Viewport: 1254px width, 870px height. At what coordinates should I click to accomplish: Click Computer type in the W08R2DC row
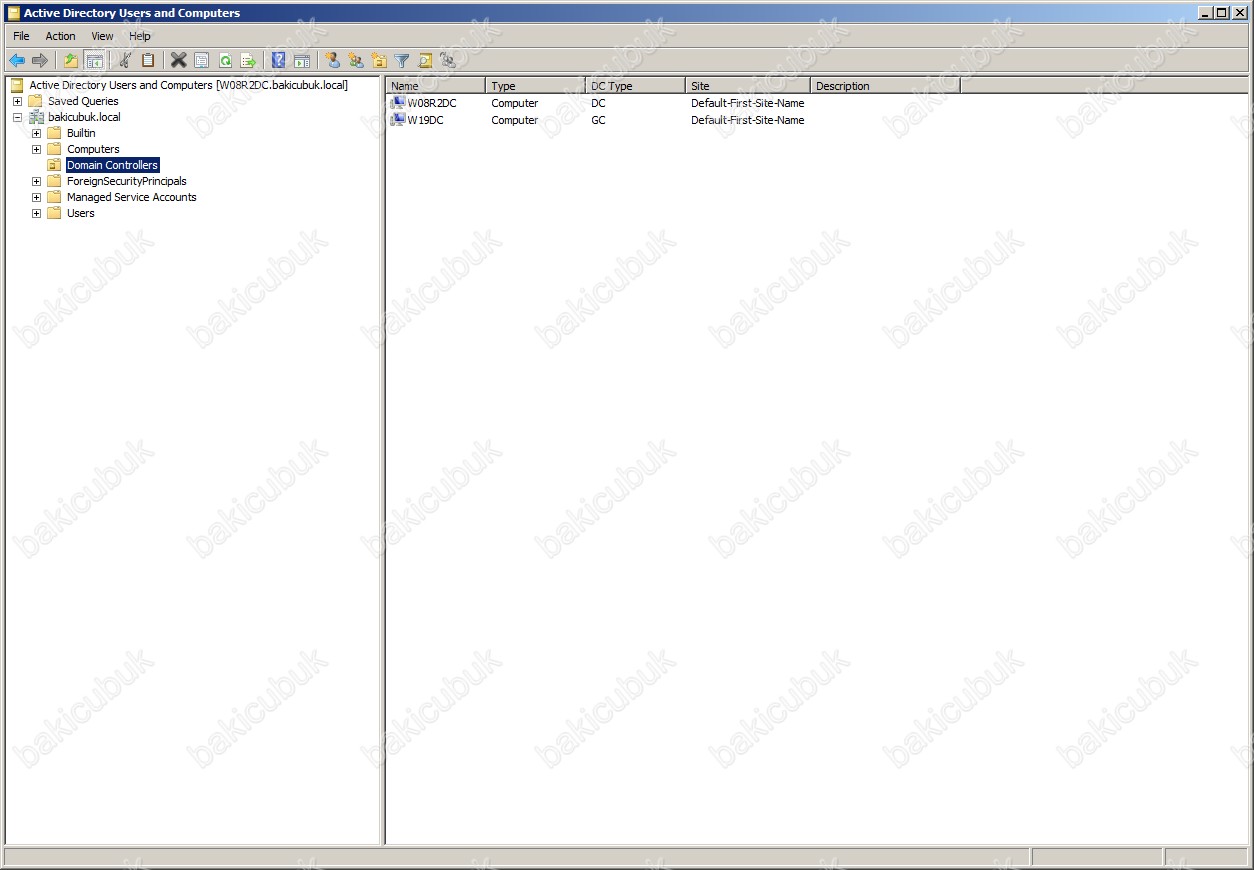[515, 103]
